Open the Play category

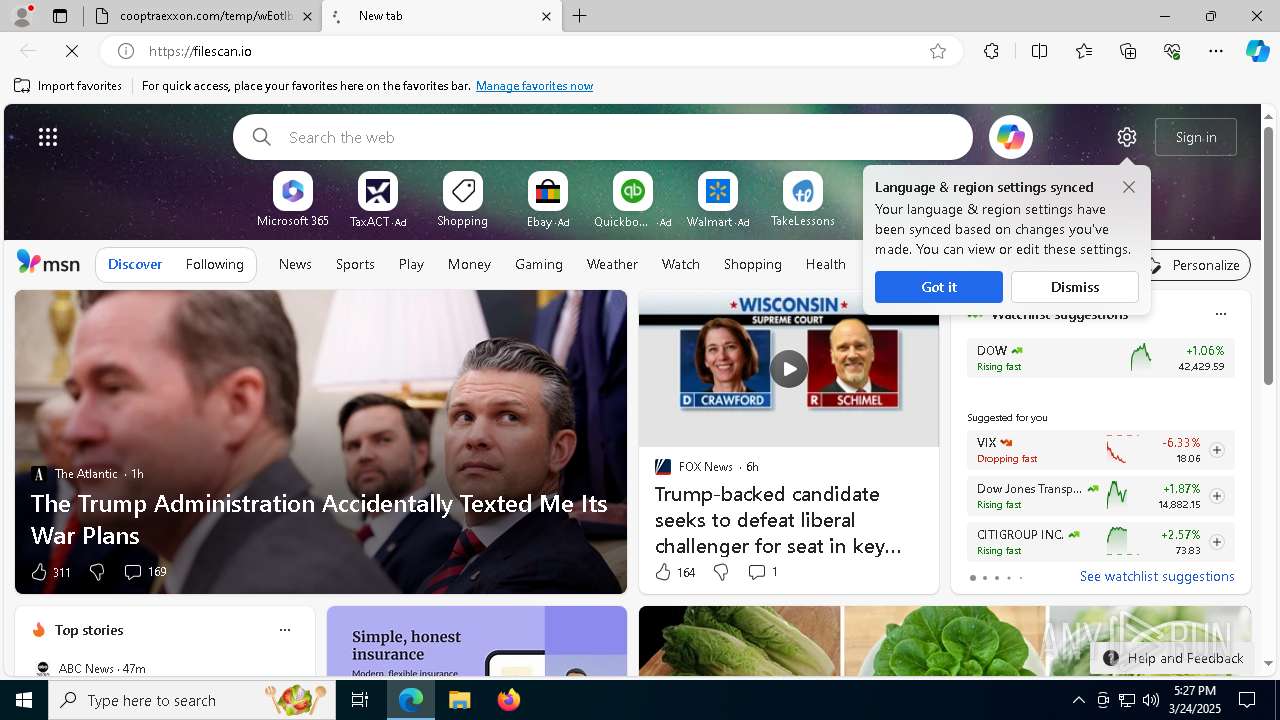pyautogui.click(x=411, y=264)
